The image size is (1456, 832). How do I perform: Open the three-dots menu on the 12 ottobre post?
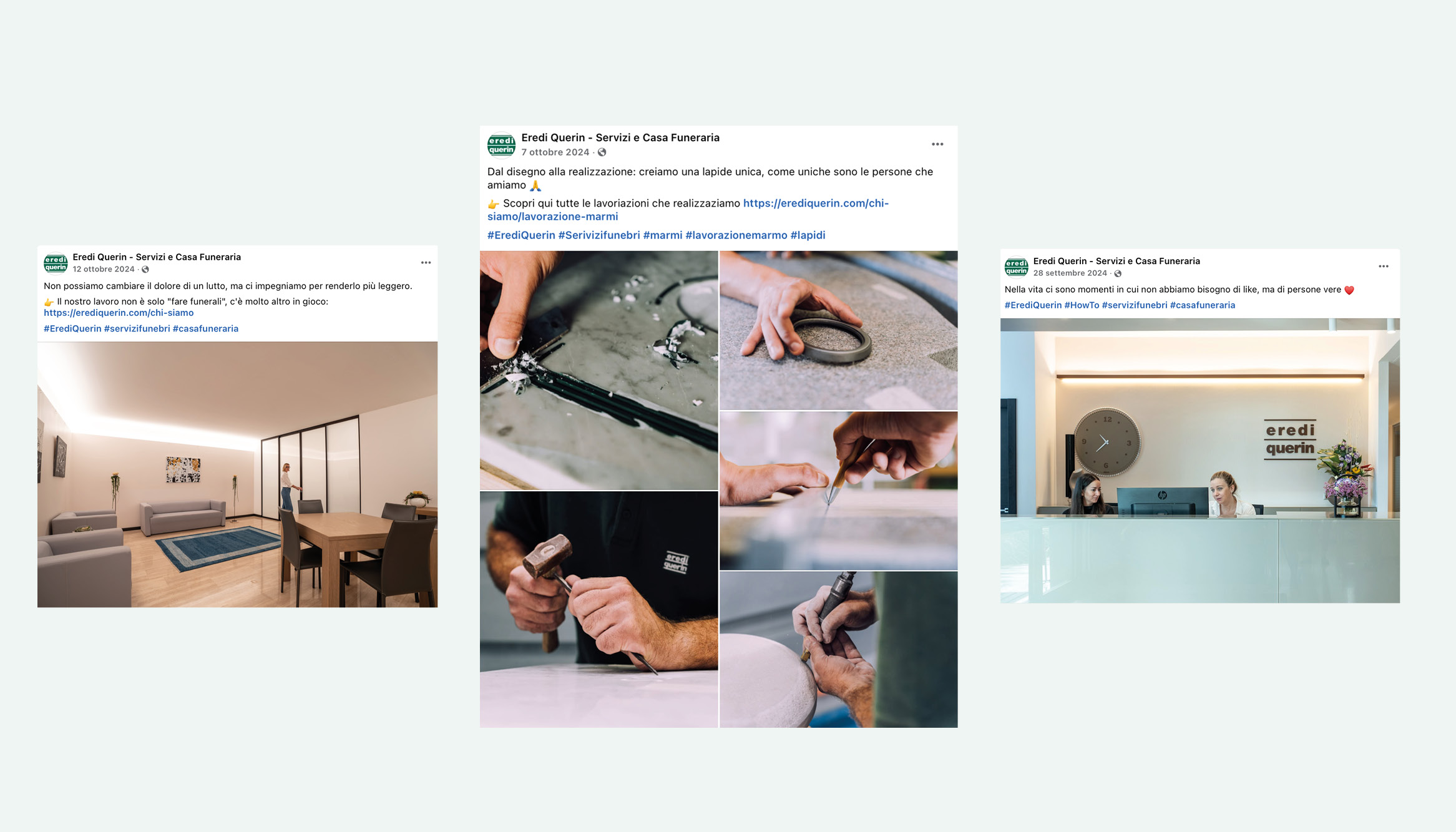tap(426, 263)
